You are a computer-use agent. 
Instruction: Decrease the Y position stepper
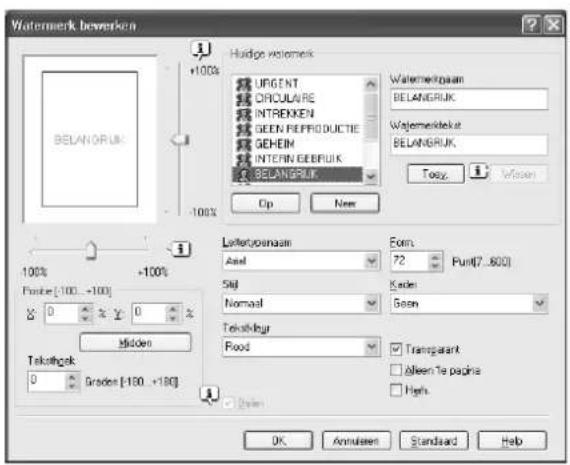tap(172, 318)
